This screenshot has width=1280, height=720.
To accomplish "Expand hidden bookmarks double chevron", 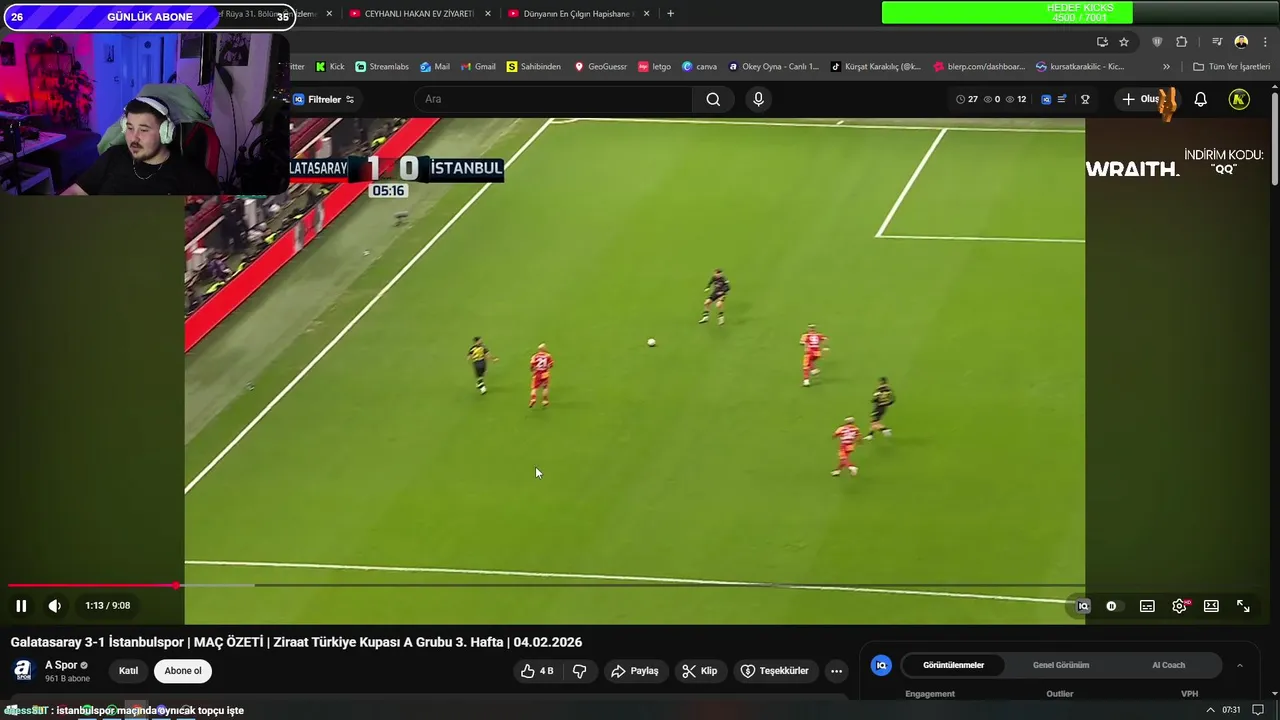I will pyautogui.click(x=1166, y=67).
